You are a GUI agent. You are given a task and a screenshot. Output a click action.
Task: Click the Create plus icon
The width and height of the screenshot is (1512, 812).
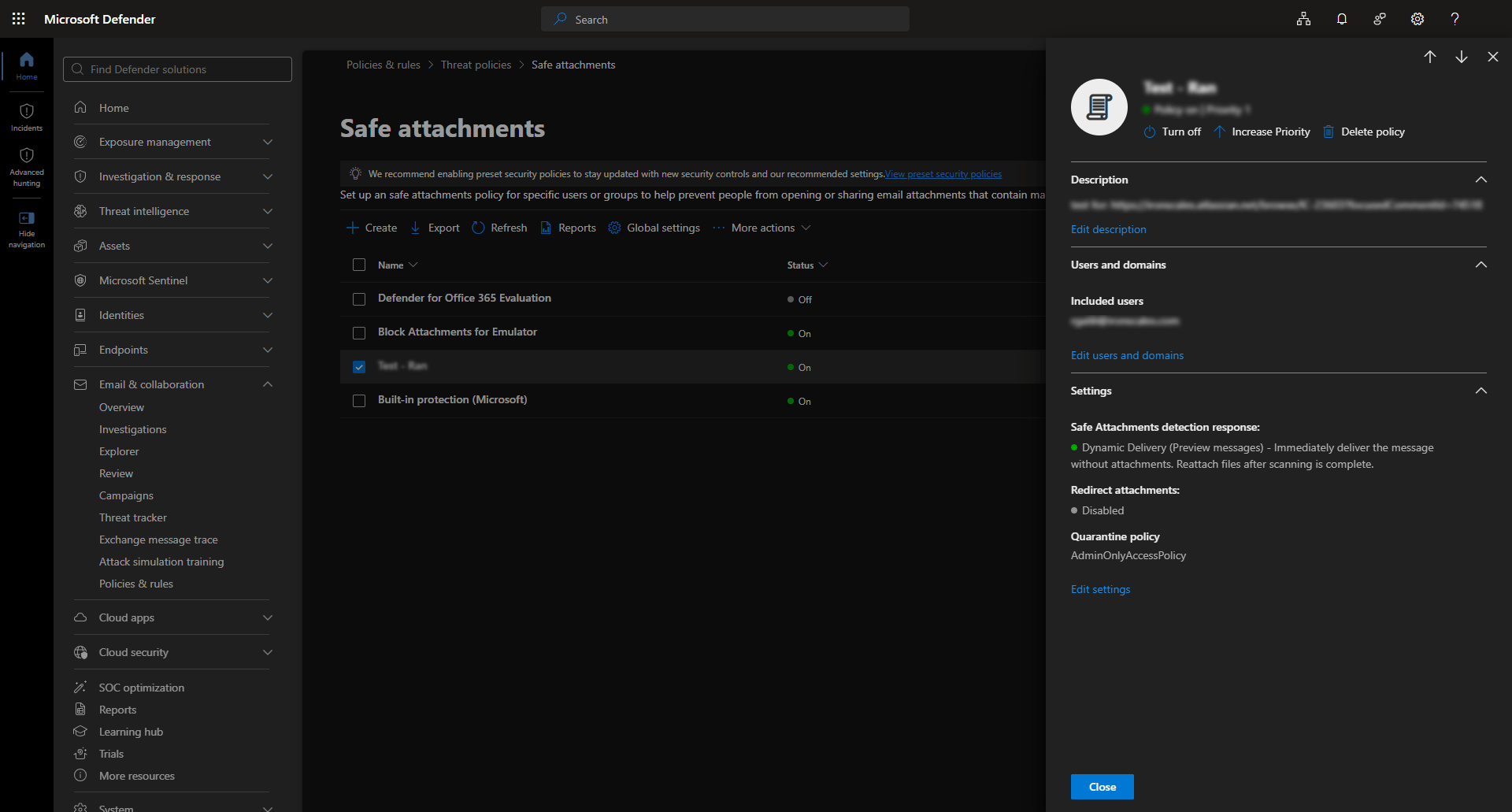pyautogui.click(x=353, y=228)
